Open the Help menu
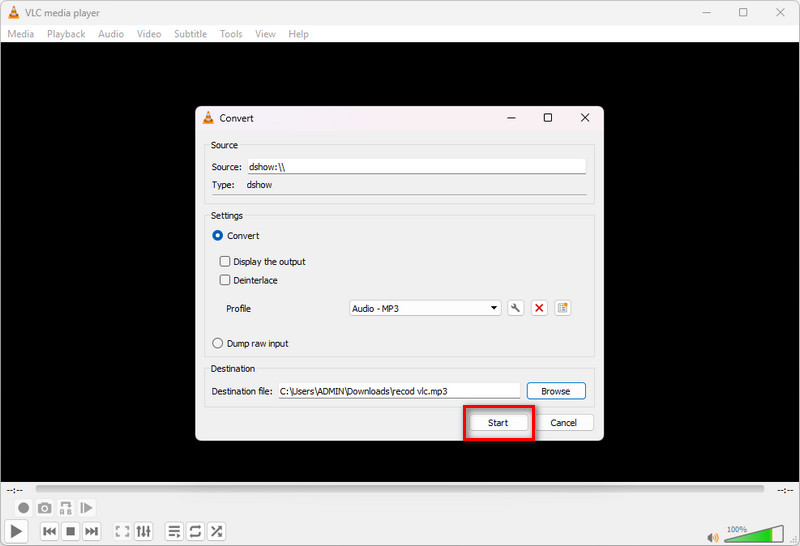Screen dimensions: 800x546 [x=298, y=34]
